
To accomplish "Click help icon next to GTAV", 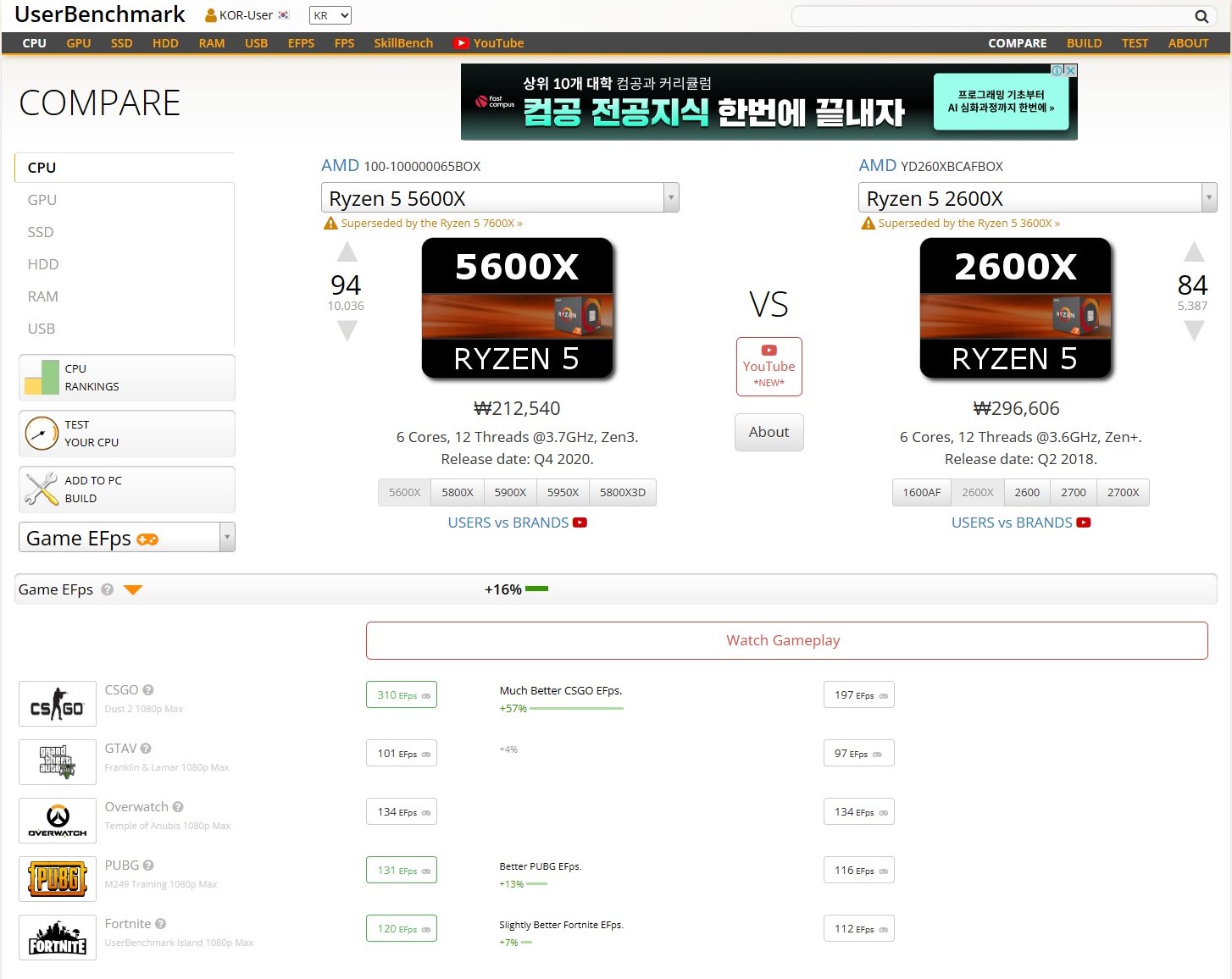I will (x=146, y=749).
